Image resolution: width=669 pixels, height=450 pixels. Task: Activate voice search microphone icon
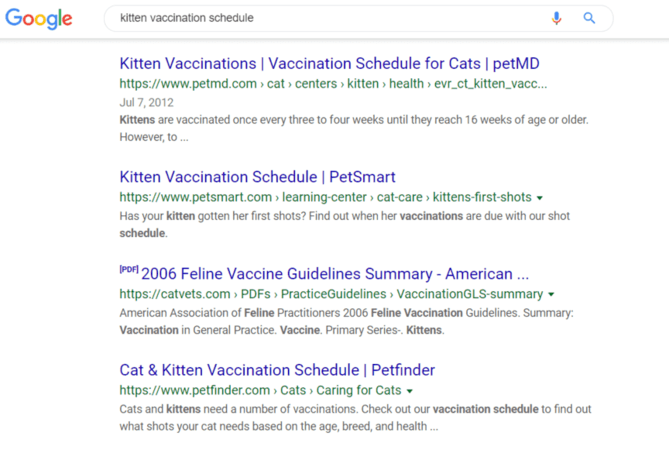coord(557,18)
